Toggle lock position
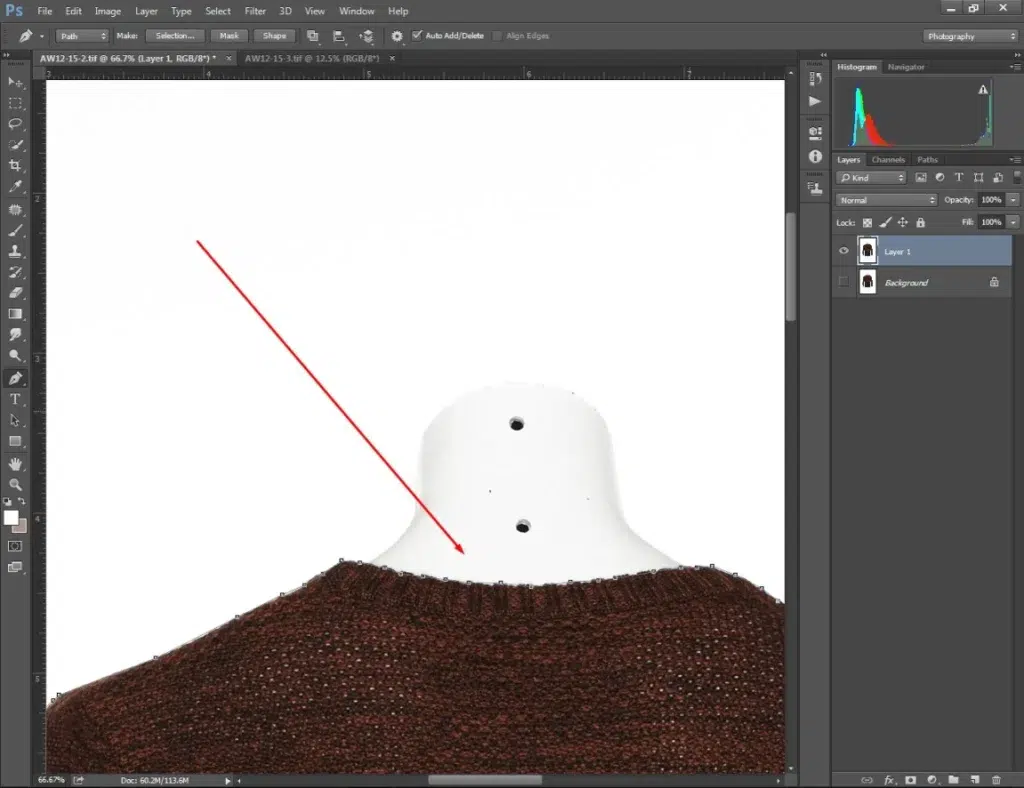Image resolution: width=1024 pixels, height=788 pixels. click(903, 223)
